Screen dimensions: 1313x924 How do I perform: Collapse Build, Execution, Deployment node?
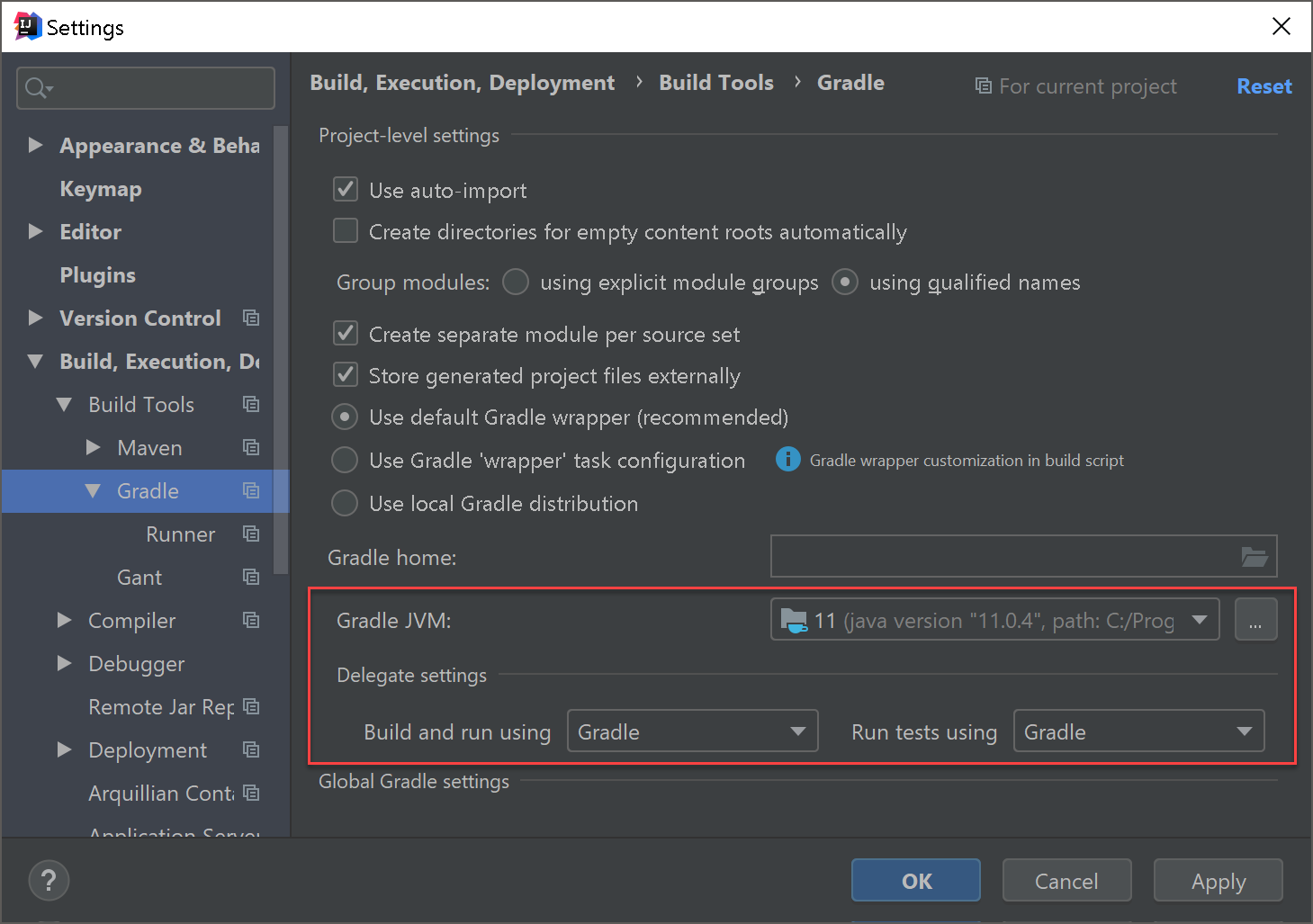(x=35, y=361)
